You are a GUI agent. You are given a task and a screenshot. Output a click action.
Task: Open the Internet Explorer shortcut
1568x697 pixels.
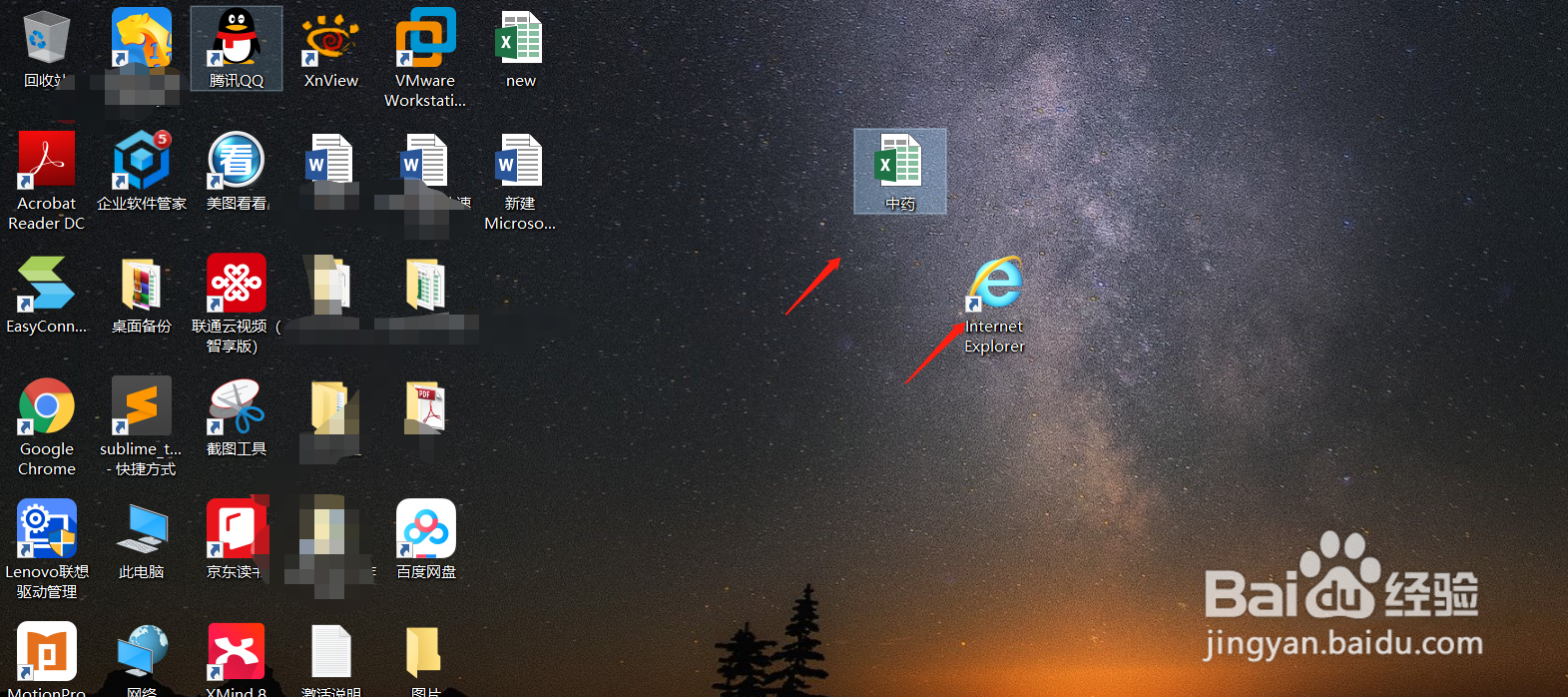point(994,305)
